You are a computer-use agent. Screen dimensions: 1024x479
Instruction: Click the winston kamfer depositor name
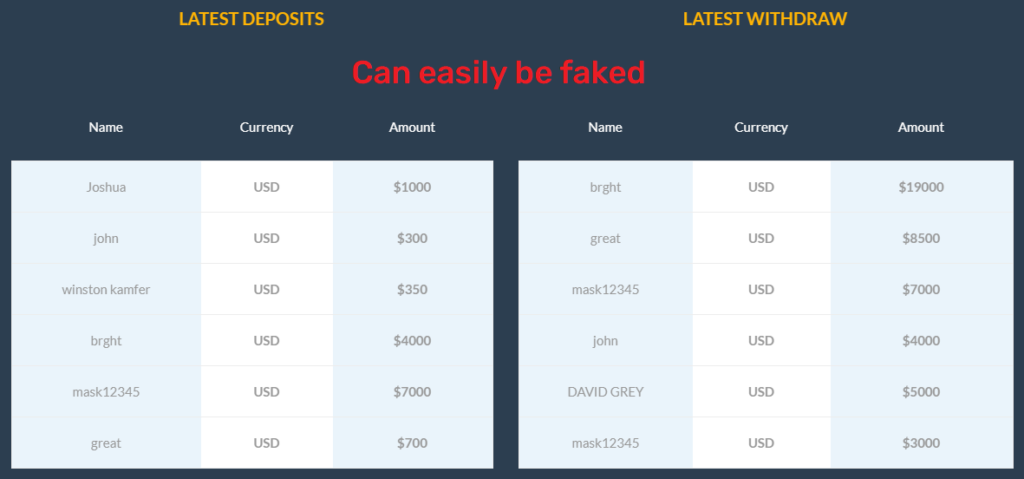(x=106, y=289)
